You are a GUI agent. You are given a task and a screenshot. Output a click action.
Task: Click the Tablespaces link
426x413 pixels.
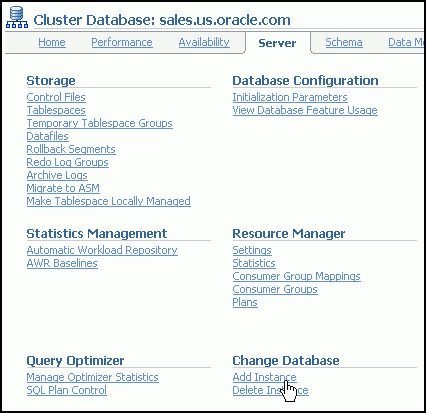tap(56, 110)
